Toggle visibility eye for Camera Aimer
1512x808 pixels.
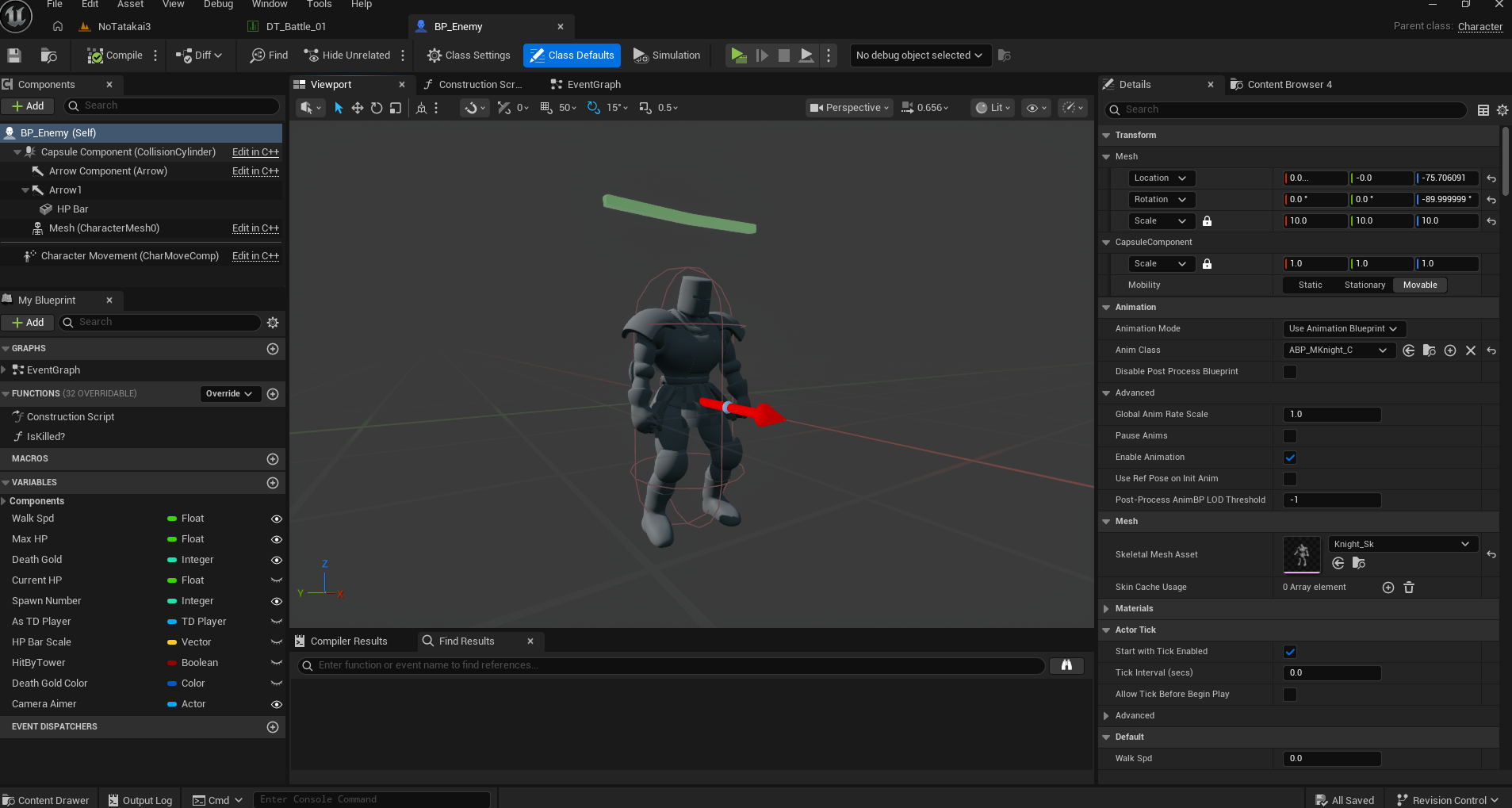(x=277, y=705)
